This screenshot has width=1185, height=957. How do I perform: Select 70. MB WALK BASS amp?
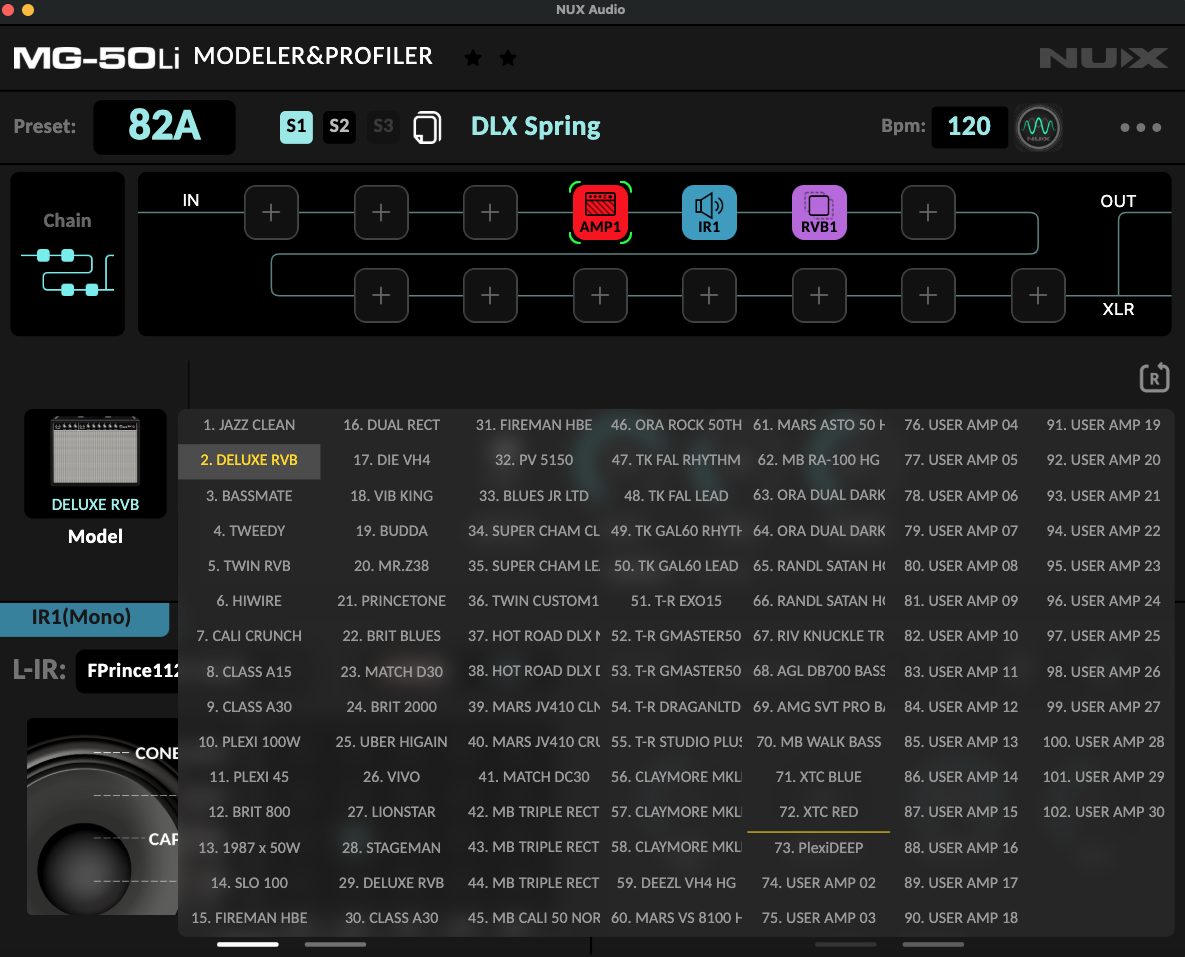(818, 742)
